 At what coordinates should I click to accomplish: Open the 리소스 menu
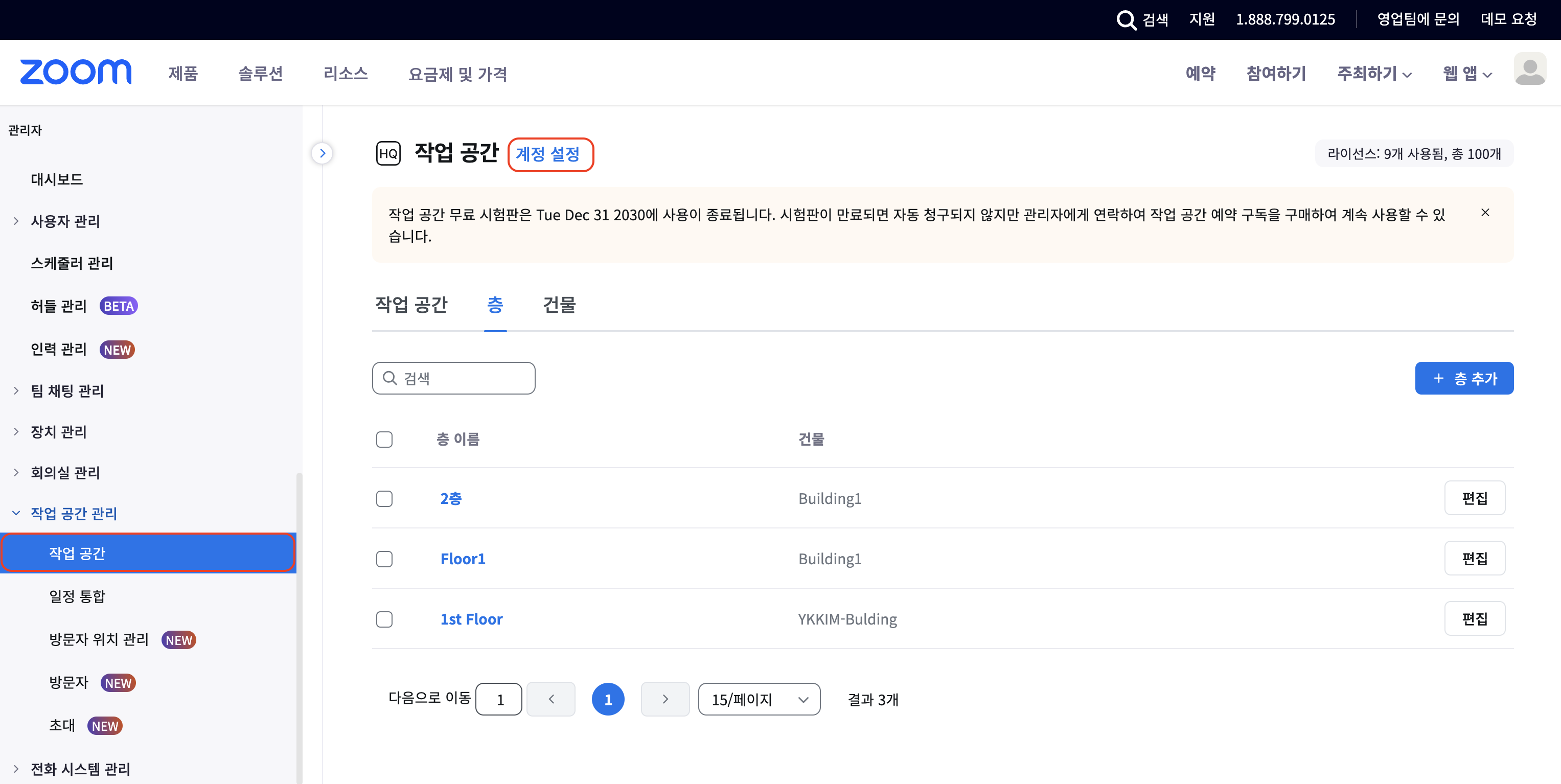click(346, 73)
